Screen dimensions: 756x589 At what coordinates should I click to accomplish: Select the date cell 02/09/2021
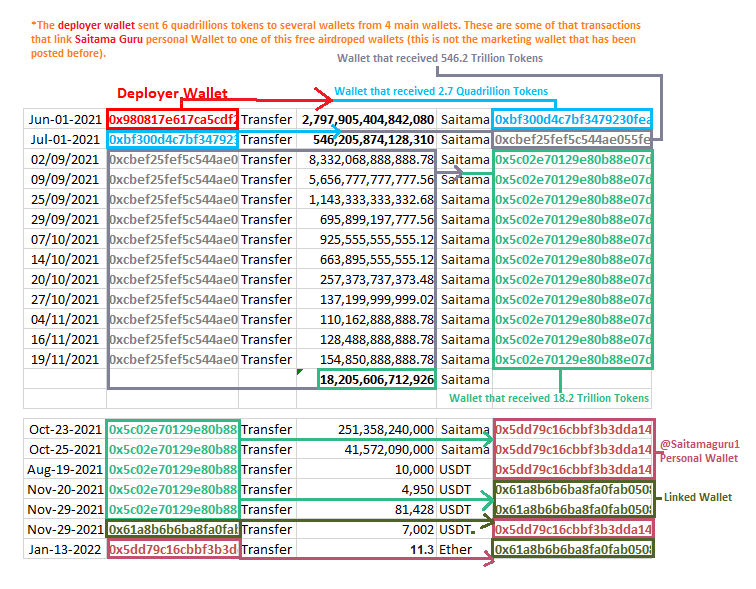pyautogui.click(x=65, y=160)
